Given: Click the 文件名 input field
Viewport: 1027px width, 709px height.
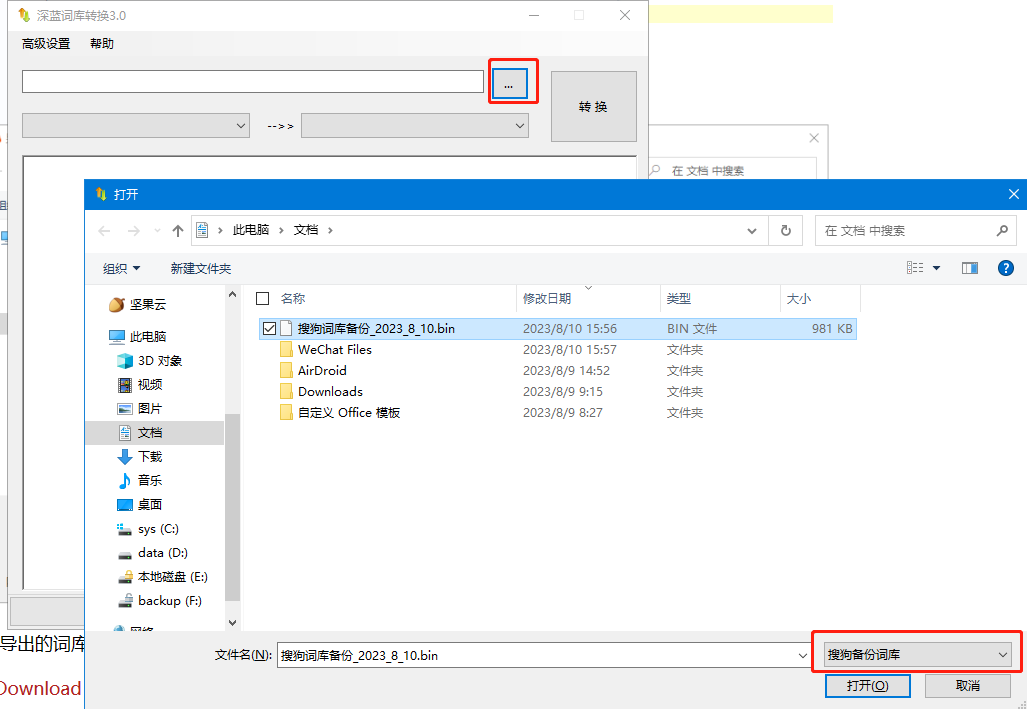Looking at the screenshot, I should [540, 656].
